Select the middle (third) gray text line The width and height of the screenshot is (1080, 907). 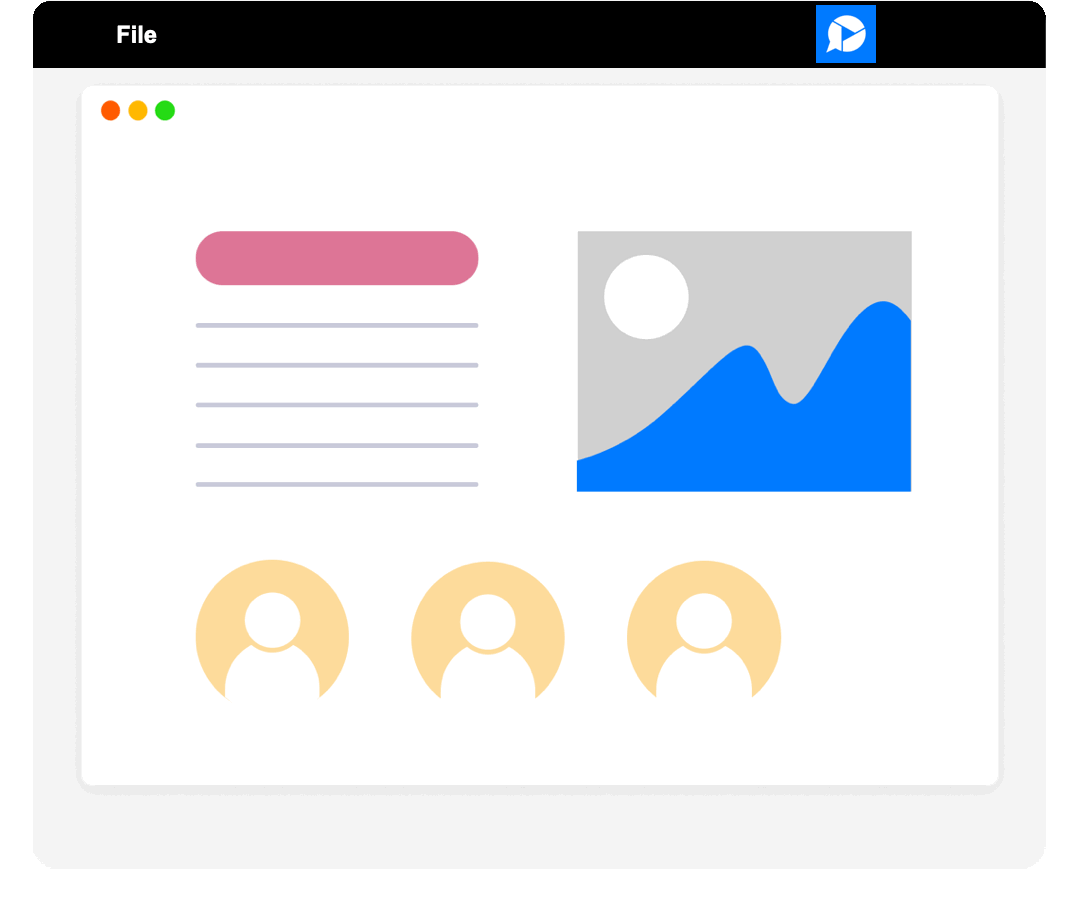[x=336, y=405]
